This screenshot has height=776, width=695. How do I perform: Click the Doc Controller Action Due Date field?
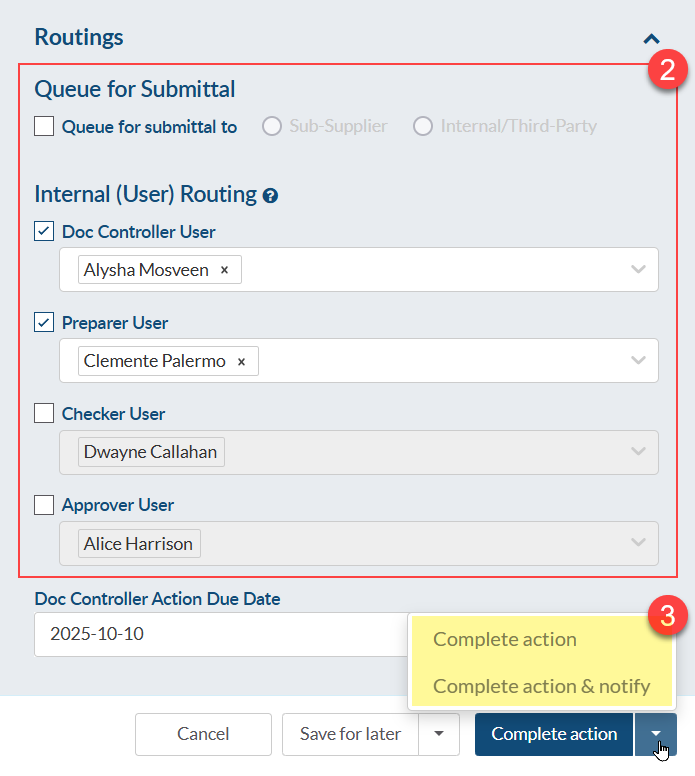click(220, 634)
